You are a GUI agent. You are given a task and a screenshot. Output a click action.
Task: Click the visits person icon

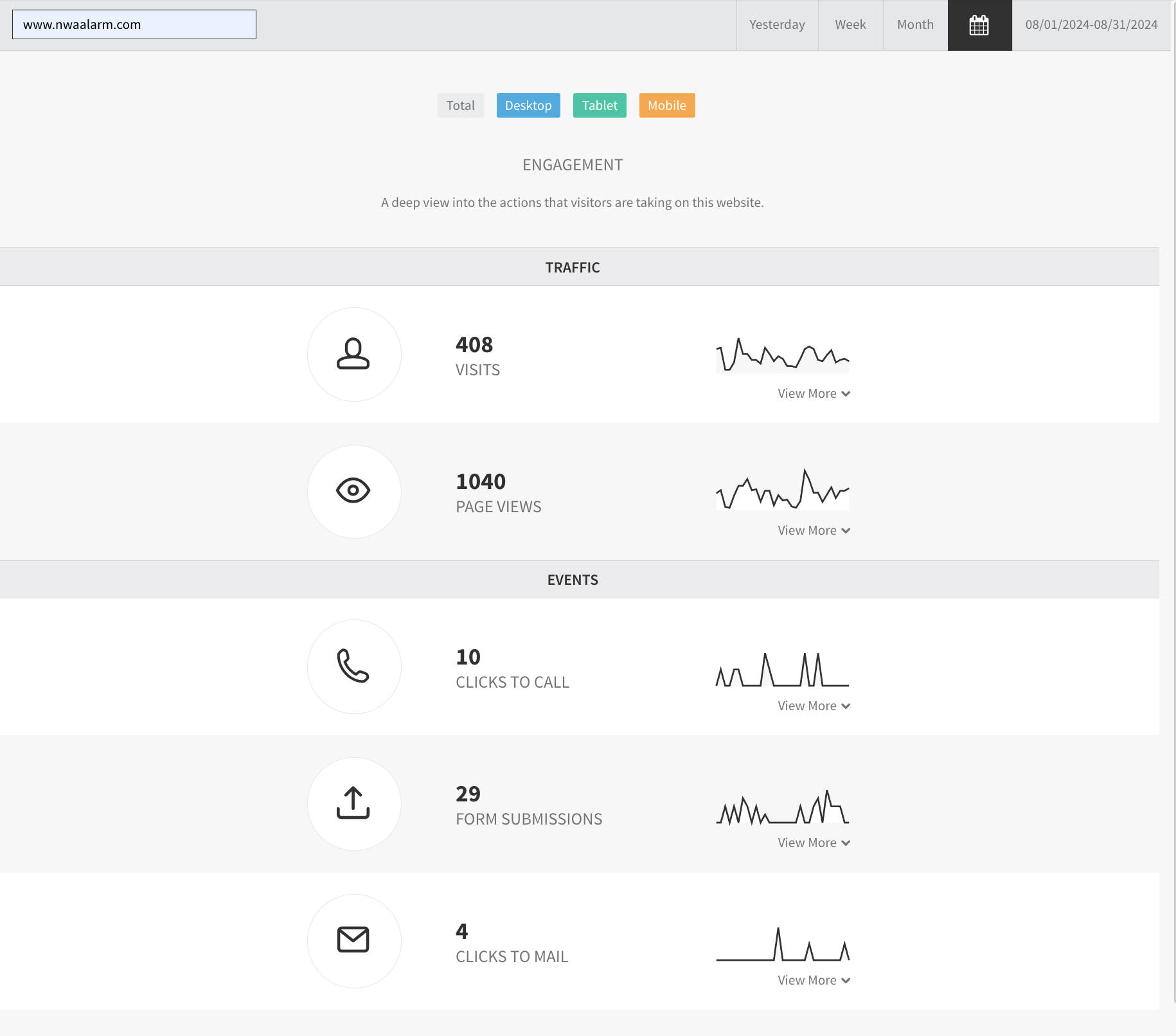click(353, 353)
